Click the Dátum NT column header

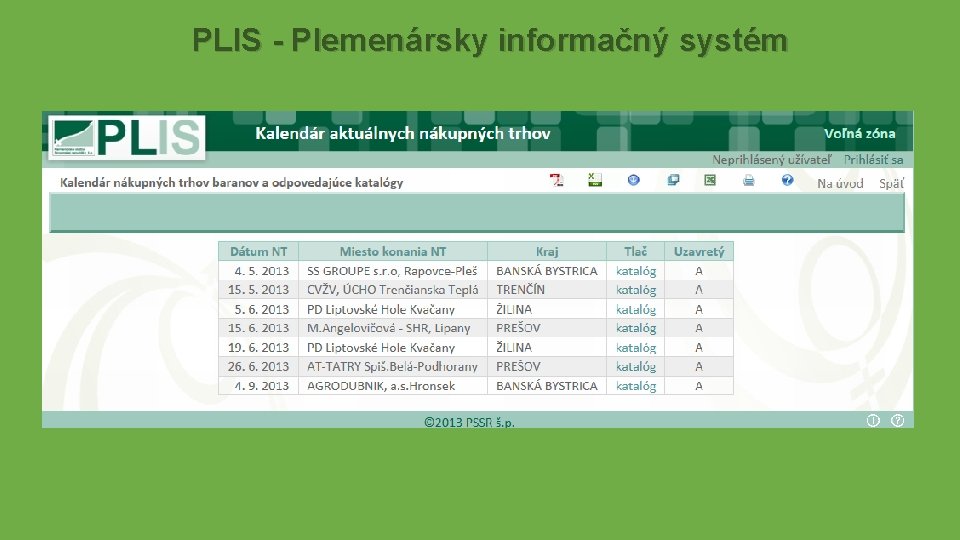click(258, 251)
